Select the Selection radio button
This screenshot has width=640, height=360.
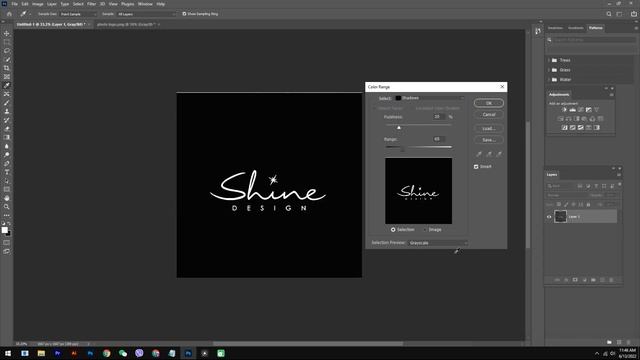(x=393, y=230)
